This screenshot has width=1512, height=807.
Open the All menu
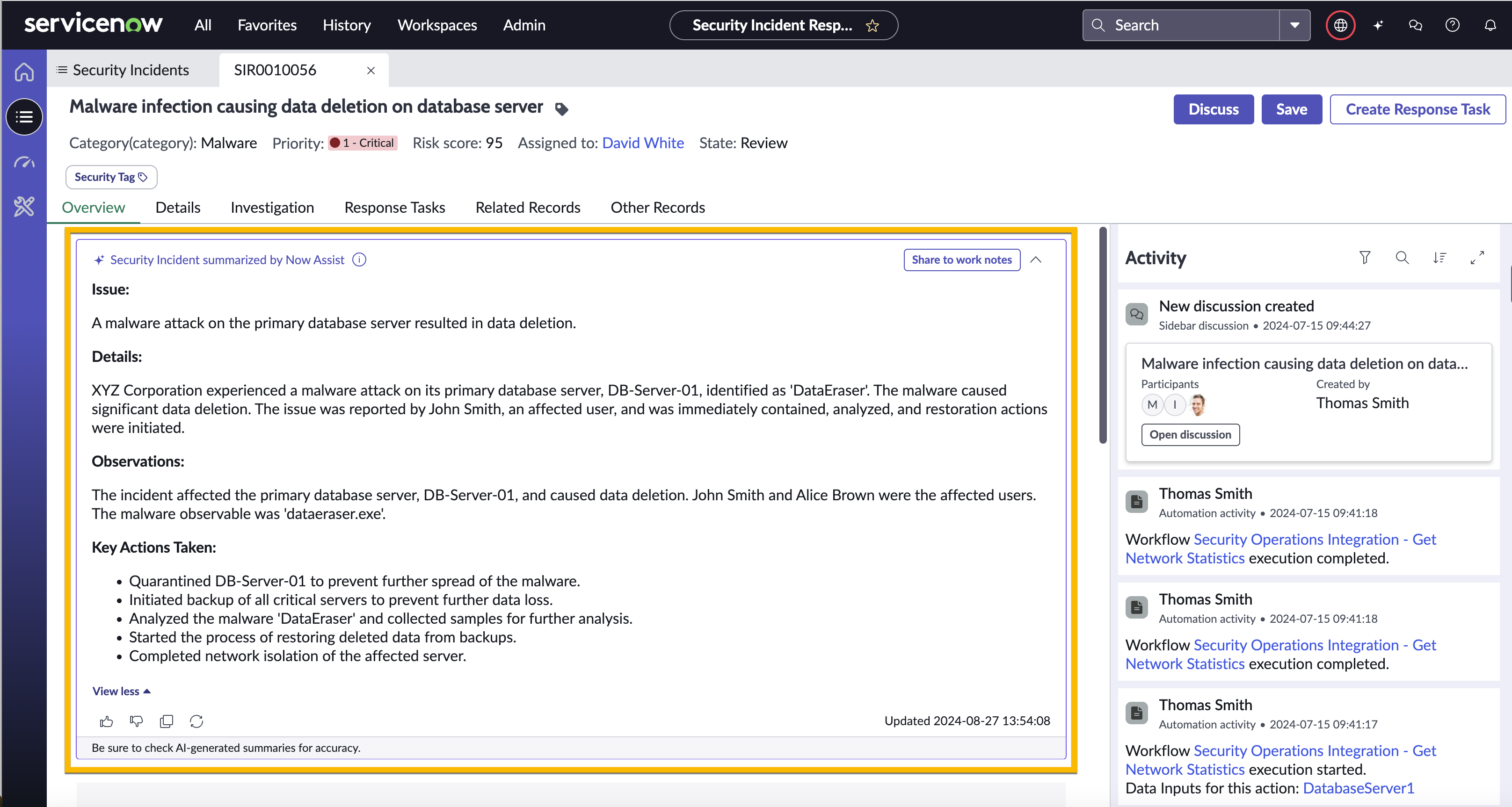[203, 25]
